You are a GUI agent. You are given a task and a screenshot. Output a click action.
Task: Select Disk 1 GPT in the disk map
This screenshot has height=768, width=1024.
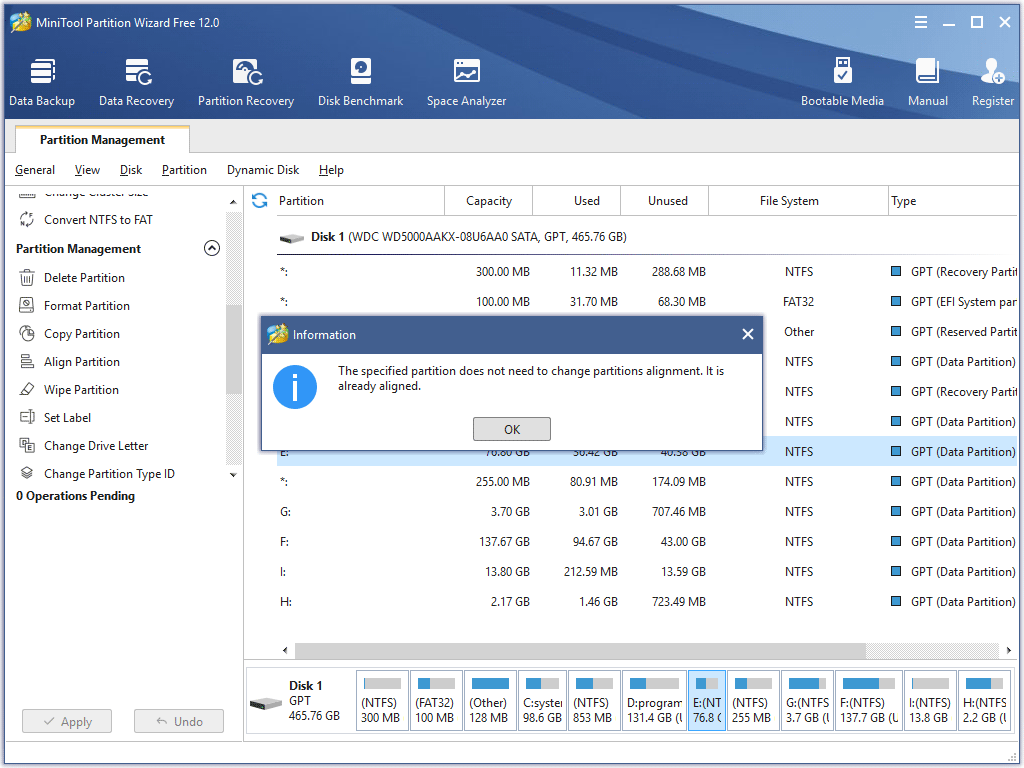point(299,701)
